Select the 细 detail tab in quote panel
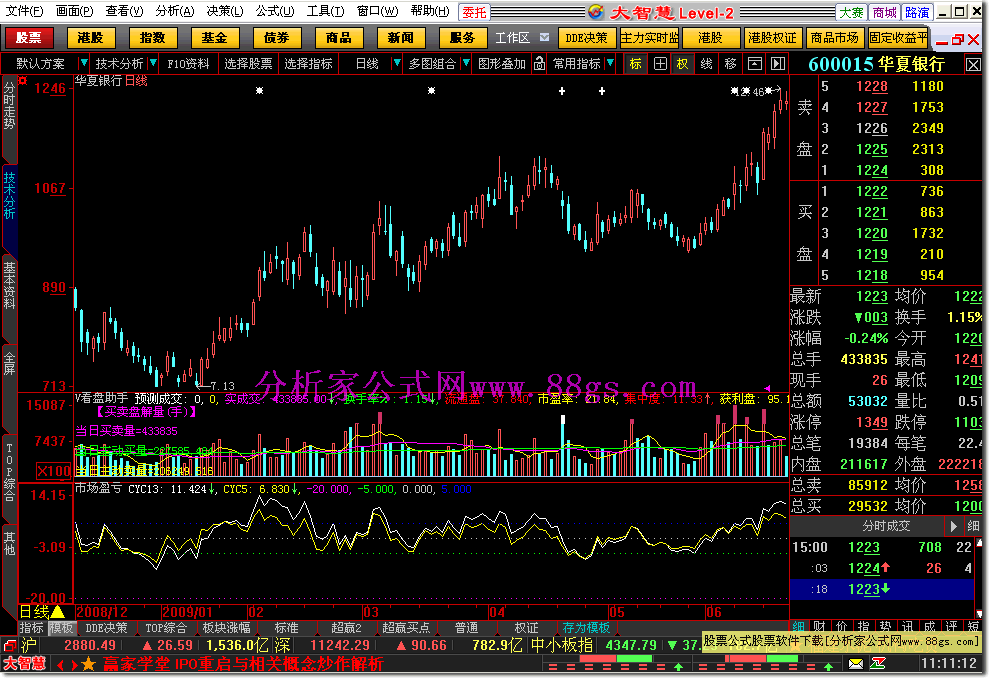The height and width of the screenshot is (680, 992). coord(800,627)
